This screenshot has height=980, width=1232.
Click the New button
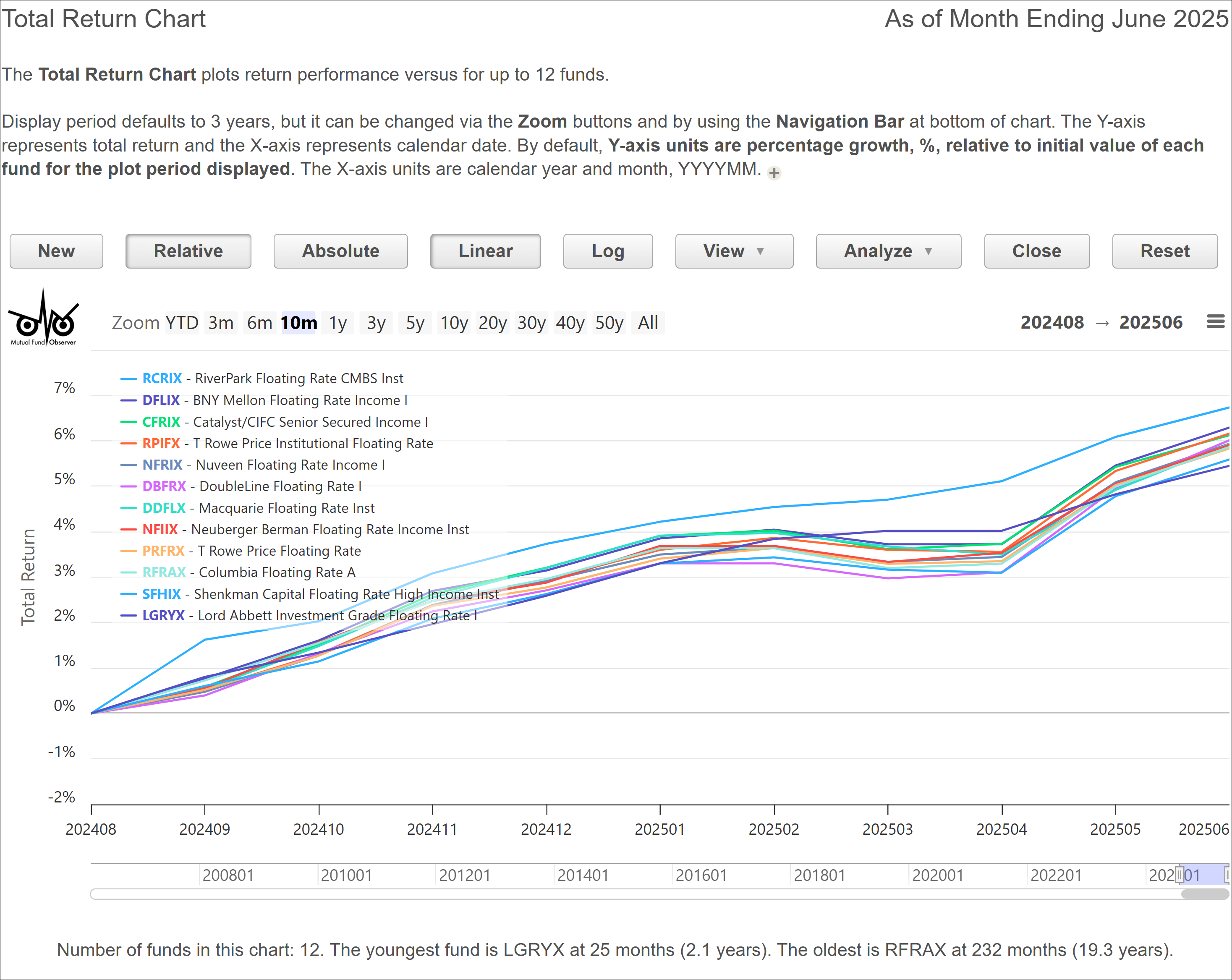click(x=57, y=251)
